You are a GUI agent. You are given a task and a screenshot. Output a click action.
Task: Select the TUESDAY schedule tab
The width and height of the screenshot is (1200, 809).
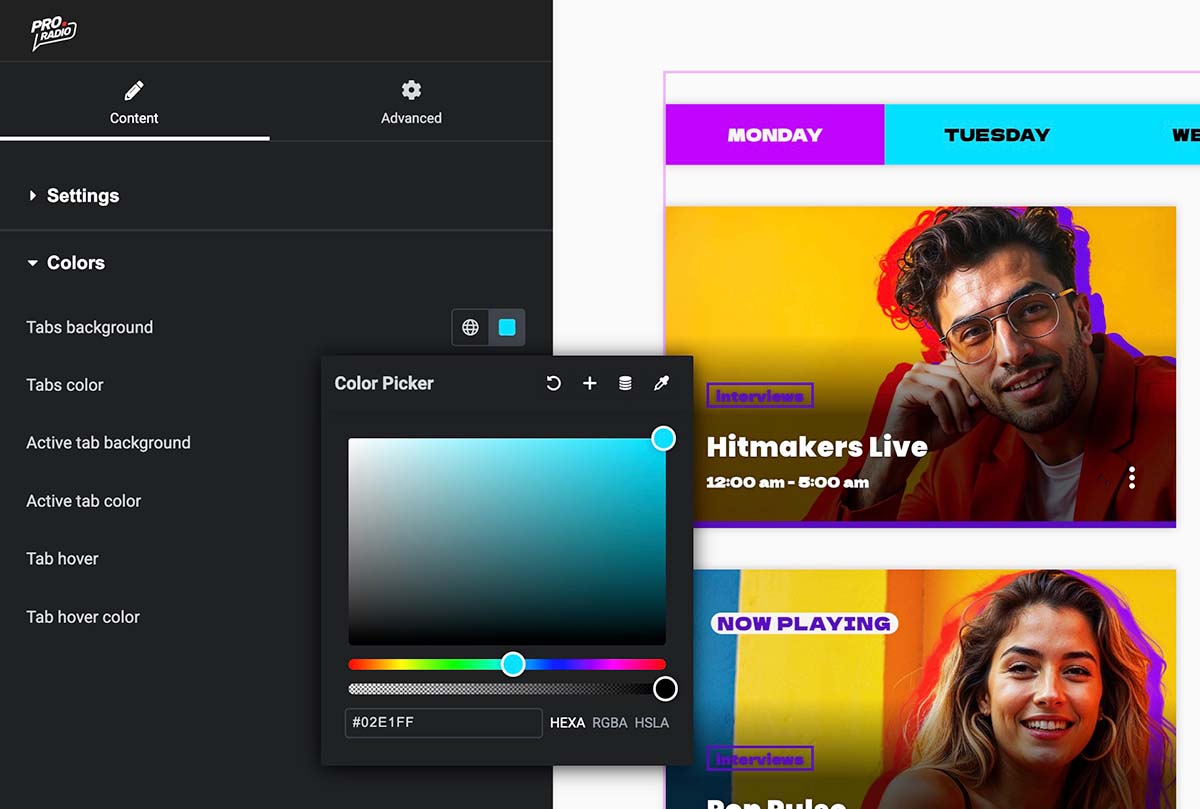(997, 135)
